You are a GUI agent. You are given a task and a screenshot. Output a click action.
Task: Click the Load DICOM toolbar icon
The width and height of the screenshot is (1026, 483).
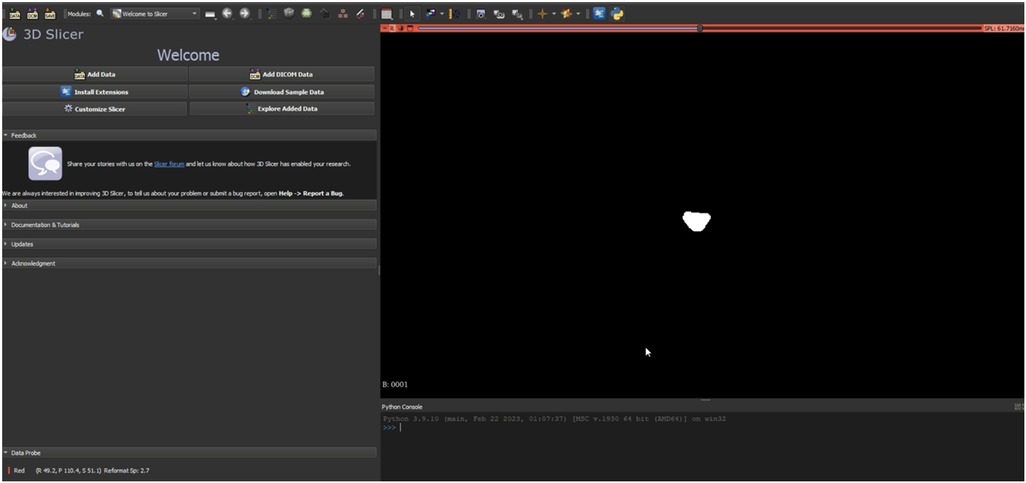32,14
